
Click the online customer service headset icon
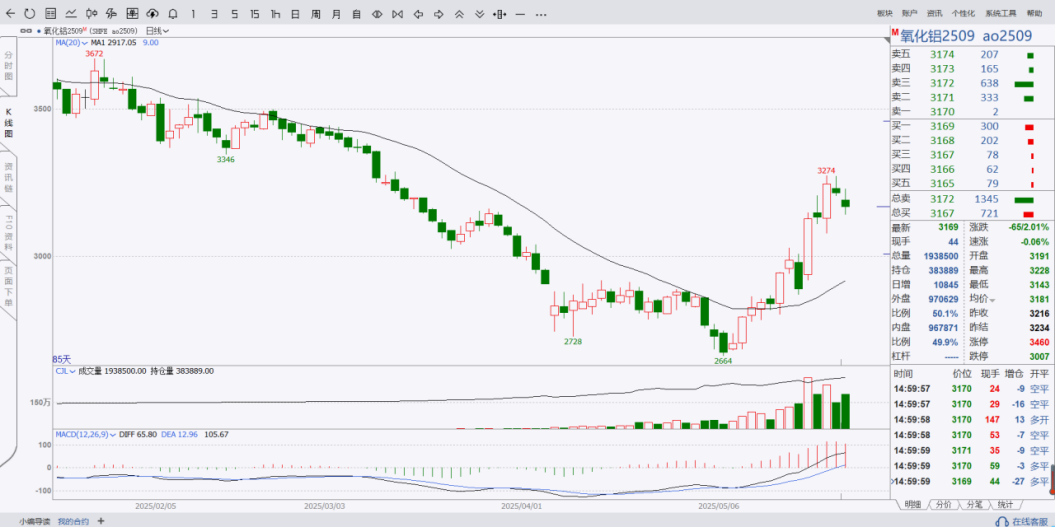coord(1002,521)
